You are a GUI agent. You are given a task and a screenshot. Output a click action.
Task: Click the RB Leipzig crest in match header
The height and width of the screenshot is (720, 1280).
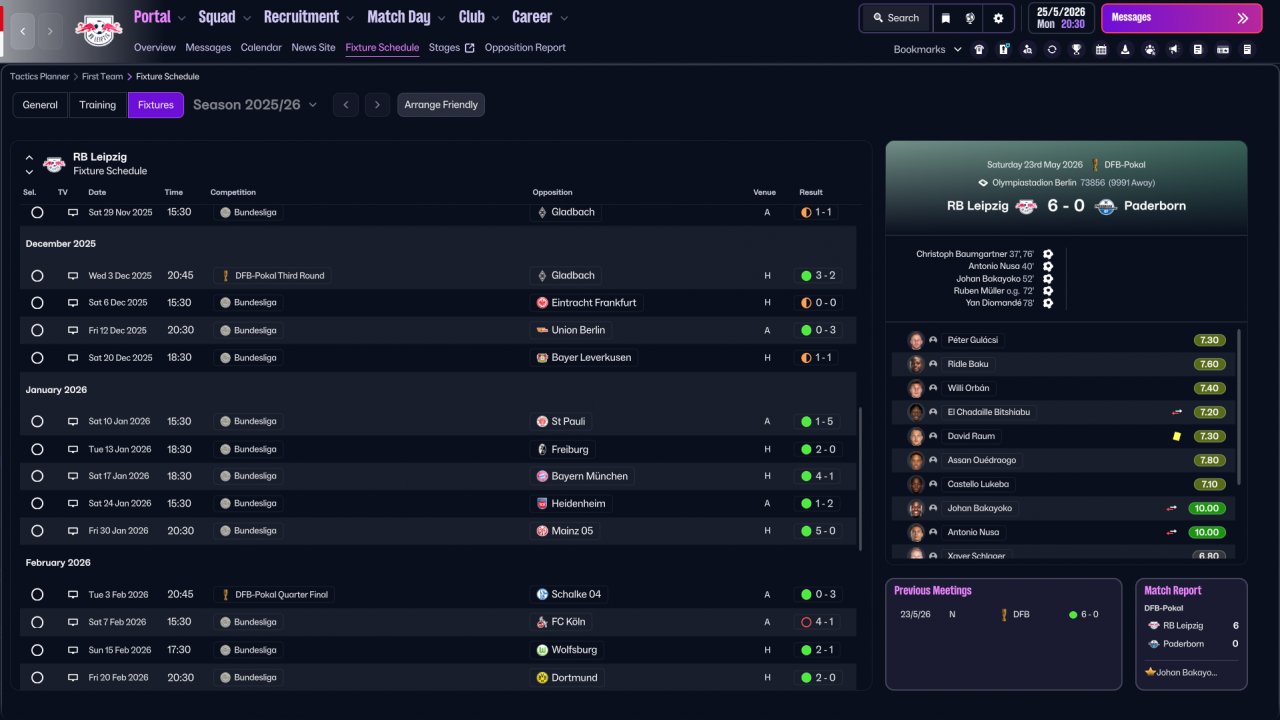pyautogui.click(x=1026, y=206)
